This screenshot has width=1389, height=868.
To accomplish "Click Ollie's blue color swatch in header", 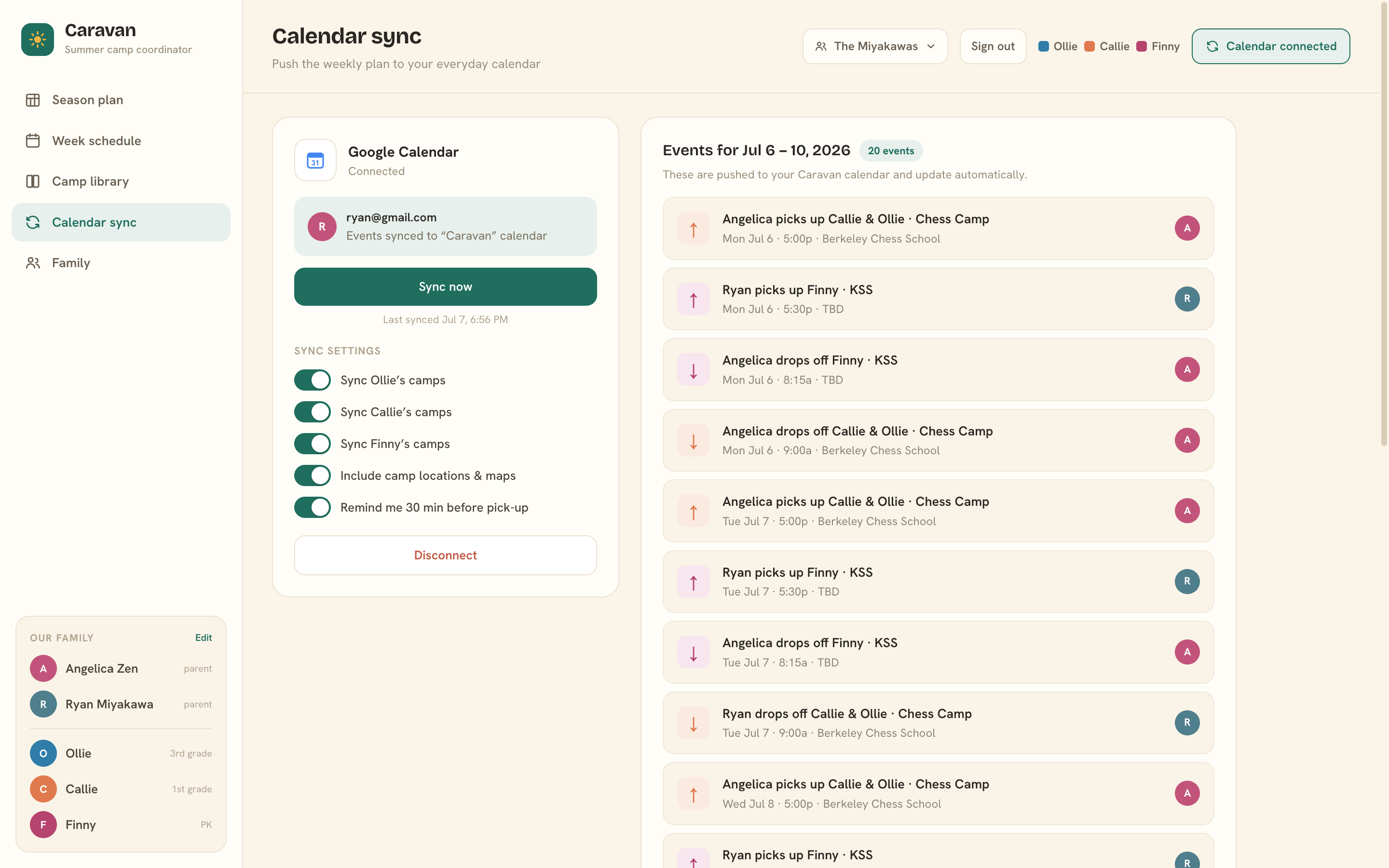I will [1044, 46].
